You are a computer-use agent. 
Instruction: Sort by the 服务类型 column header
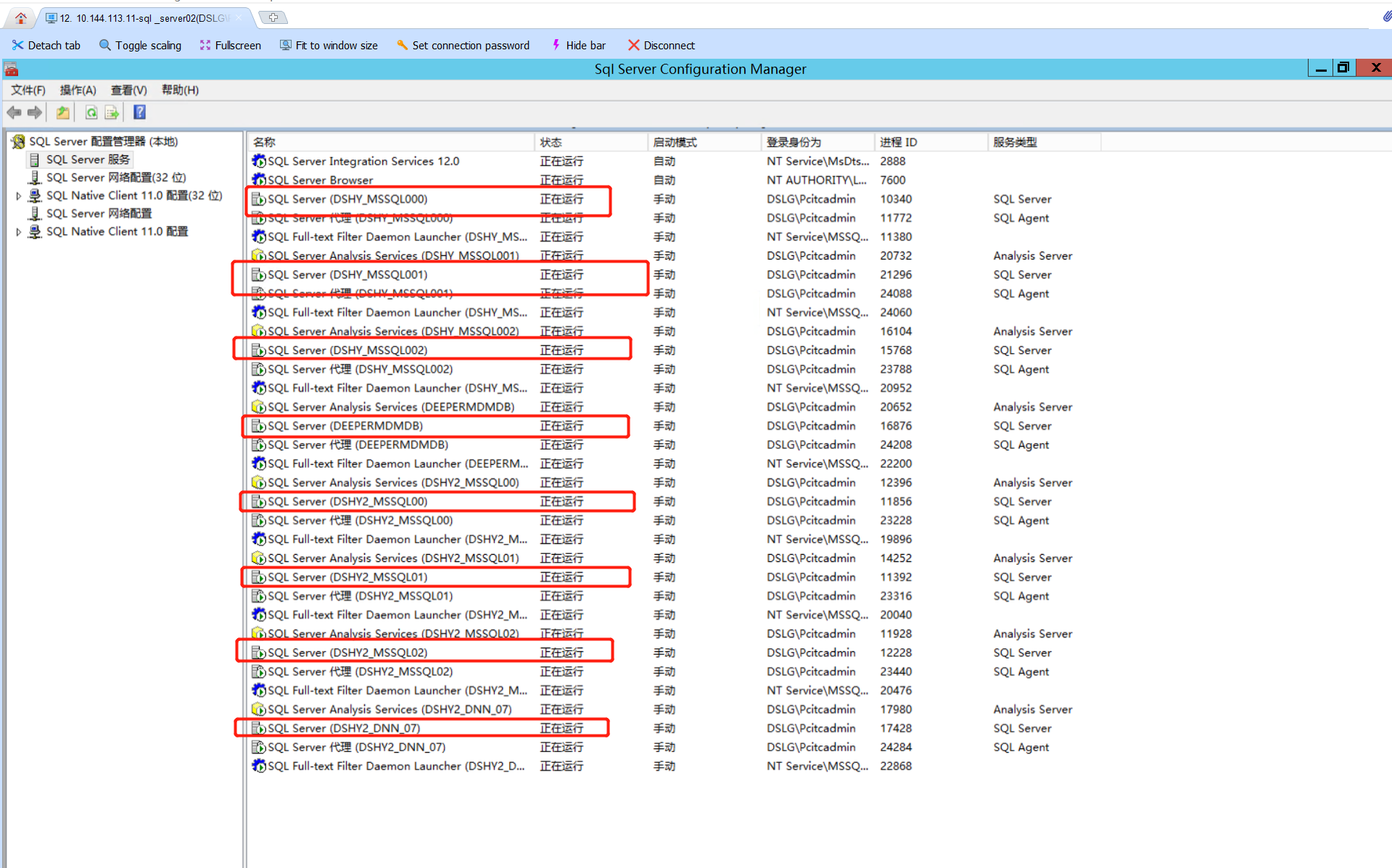(x=1045, y=142)
